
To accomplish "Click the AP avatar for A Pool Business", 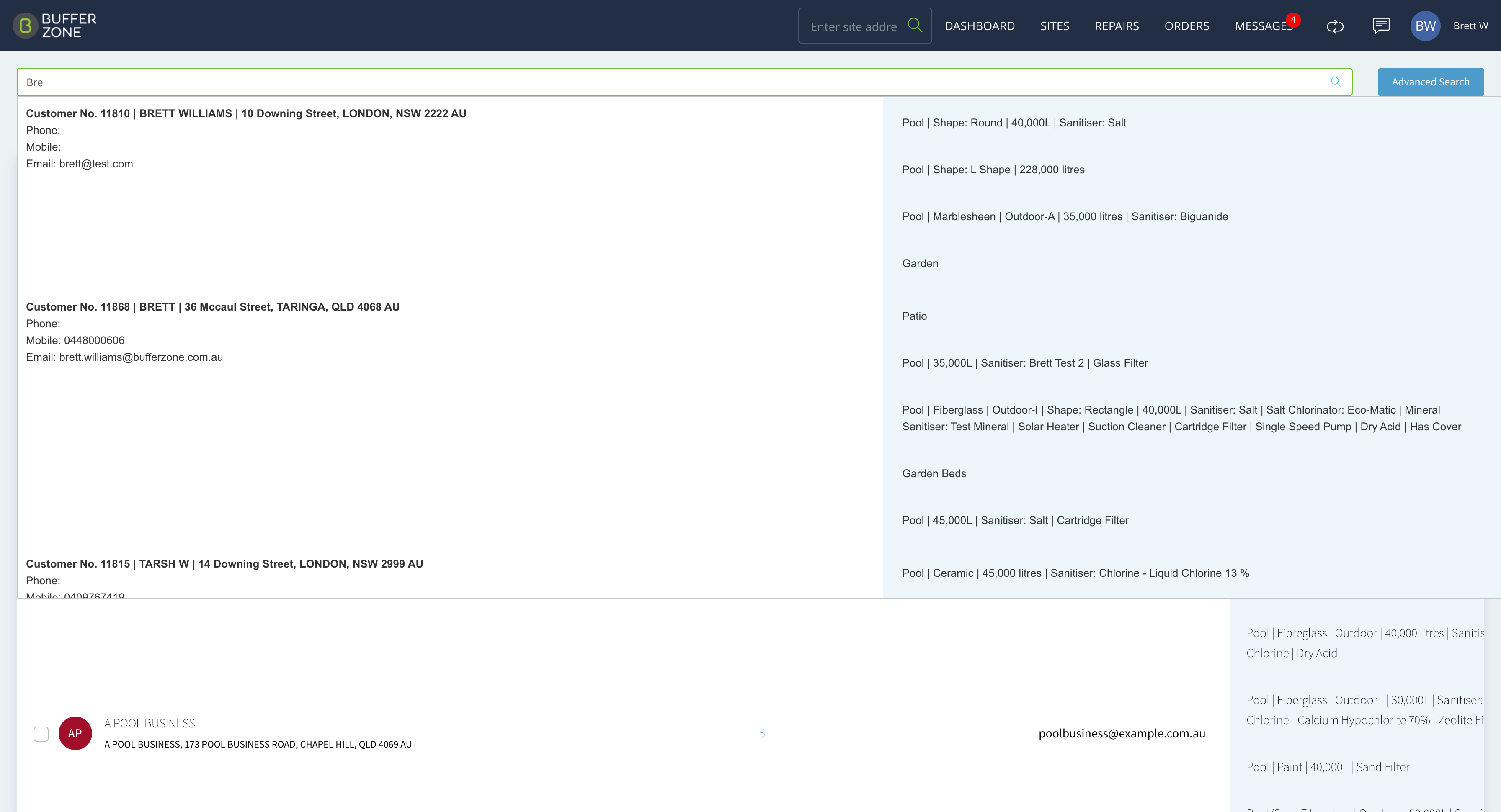I will [x=75, y=733].
